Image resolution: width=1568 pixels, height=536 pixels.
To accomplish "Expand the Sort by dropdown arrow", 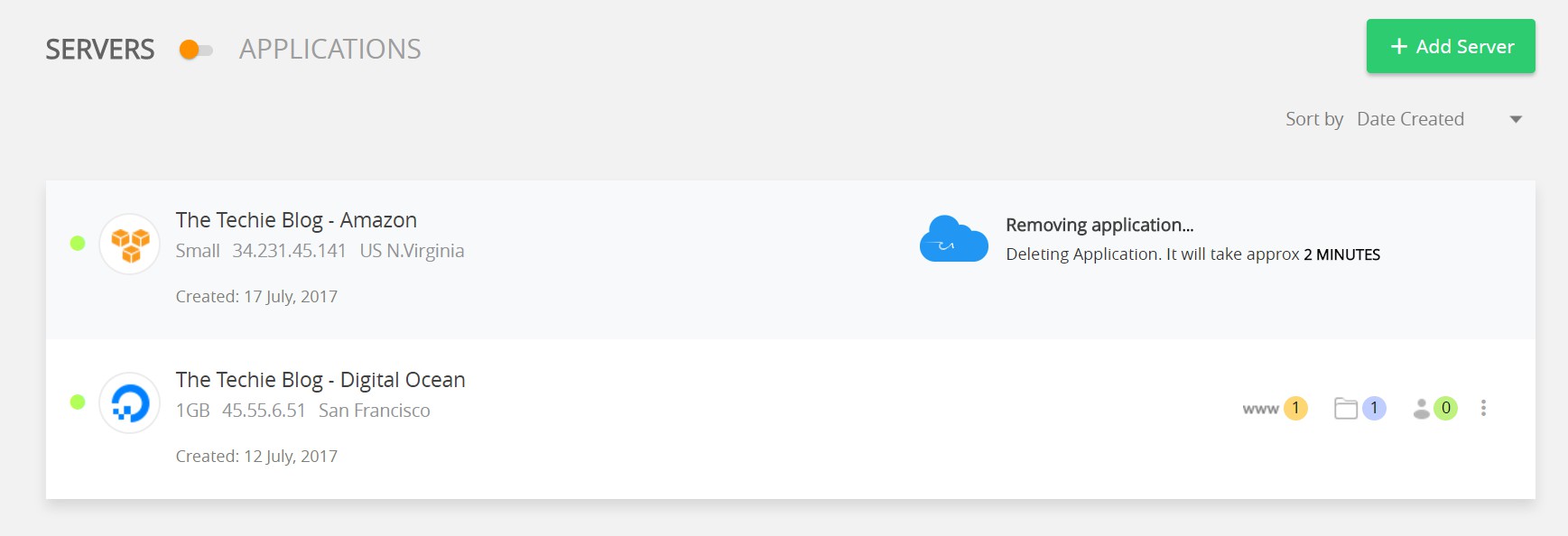I will tap(1517, 119).
